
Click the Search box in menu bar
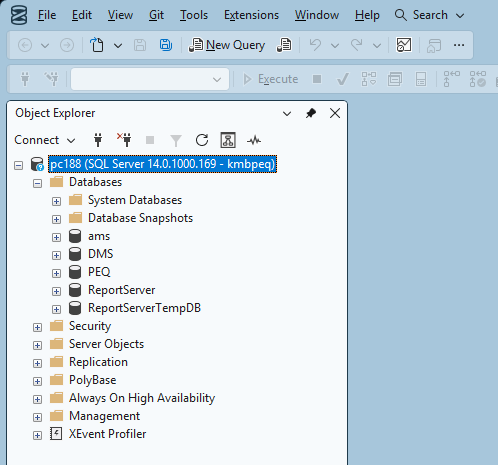coord(429,15)
